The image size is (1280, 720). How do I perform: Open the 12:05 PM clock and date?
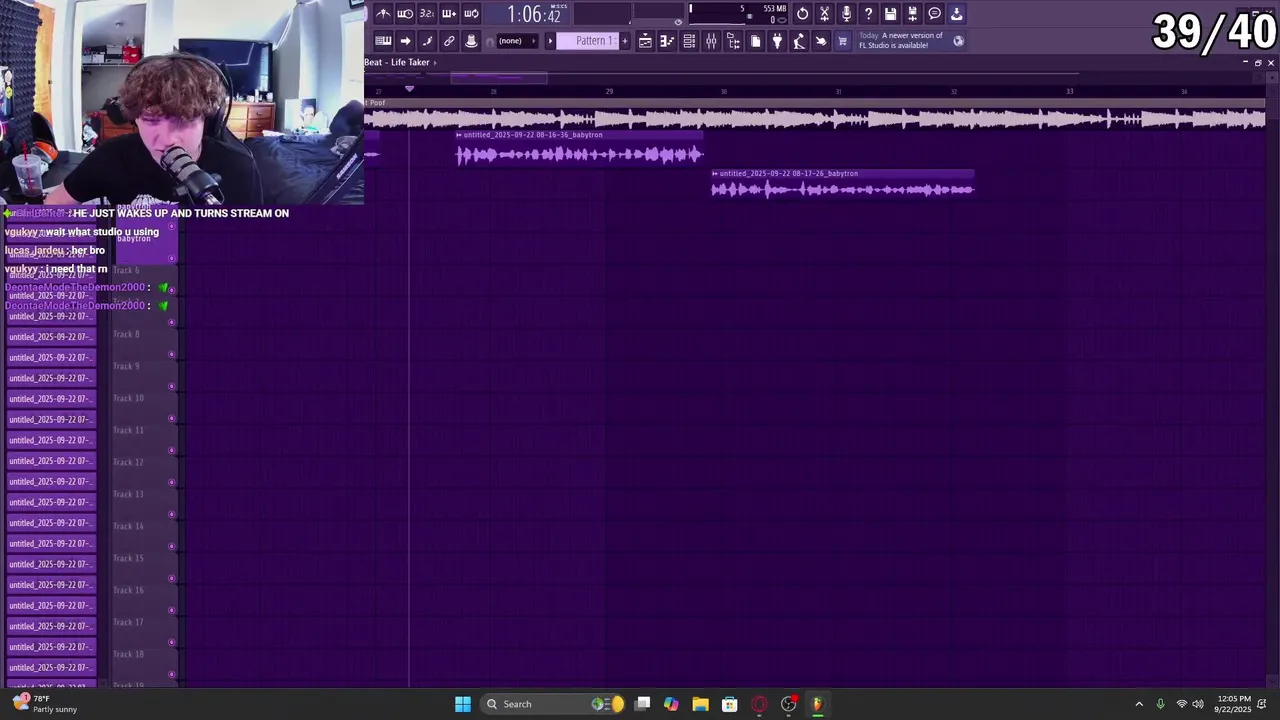[1234, 704]
